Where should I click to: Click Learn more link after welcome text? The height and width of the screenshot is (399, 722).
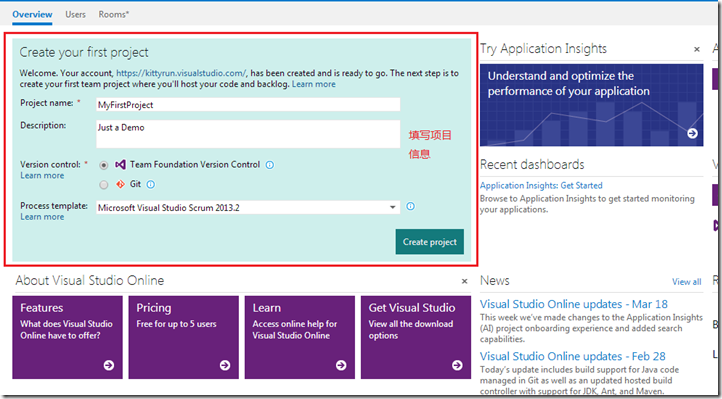click(314, 84)
